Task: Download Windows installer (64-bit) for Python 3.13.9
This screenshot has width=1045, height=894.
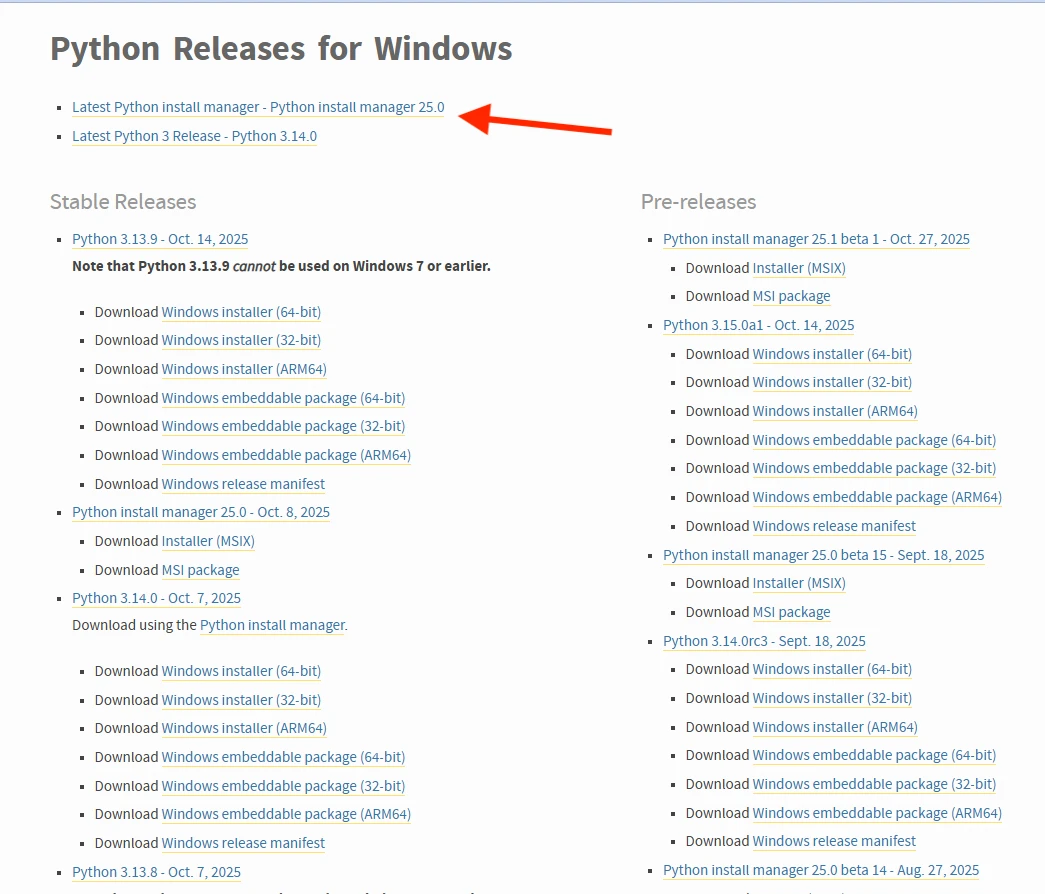Action: pyautogui.click(x=241, y=312)
